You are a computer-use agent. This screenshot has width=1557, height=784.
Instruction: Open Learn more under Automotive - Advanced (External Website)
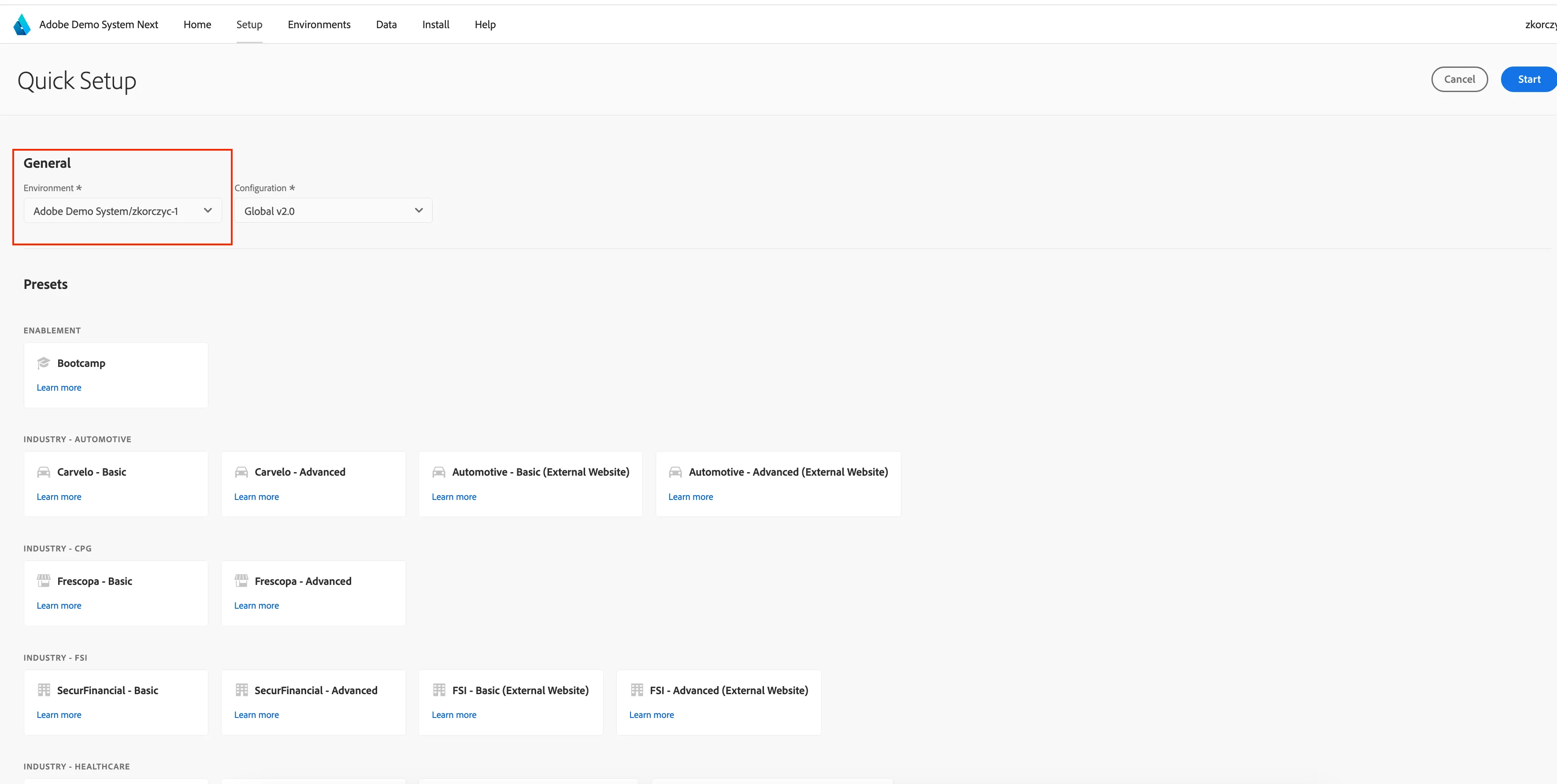point(690,497)
